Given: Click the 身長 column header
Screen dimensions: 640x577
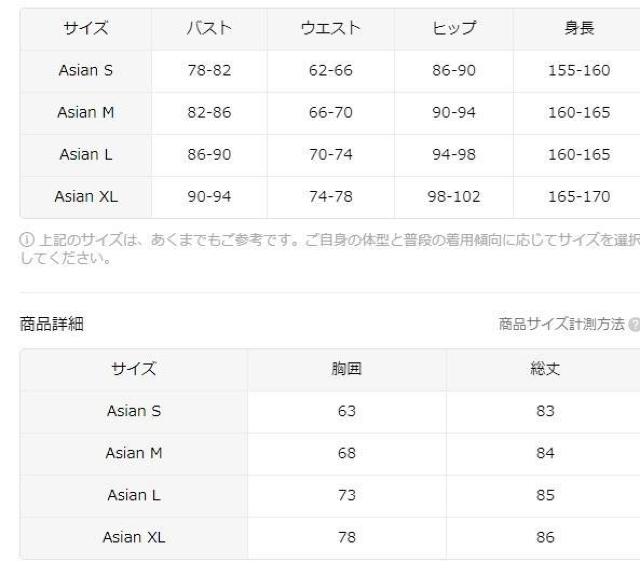Looking at the screenshot, I should coord(578,29).
